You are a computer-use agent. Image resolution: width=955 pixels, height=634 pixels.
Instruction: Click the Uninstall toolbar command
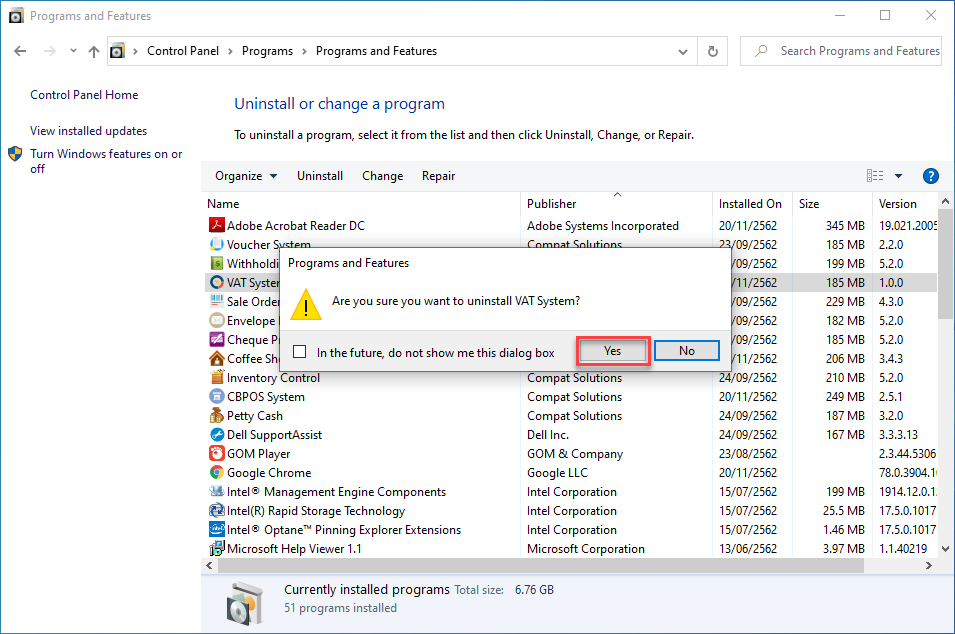320,176
